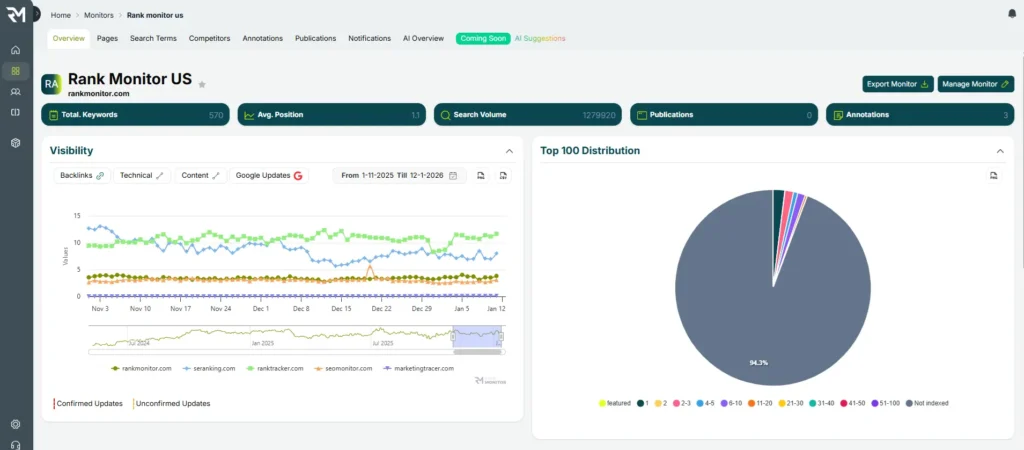This screenshot has width=1024, height=450.
Task: Click the home icon in the sidebar
Action: [x=15, y=50]
